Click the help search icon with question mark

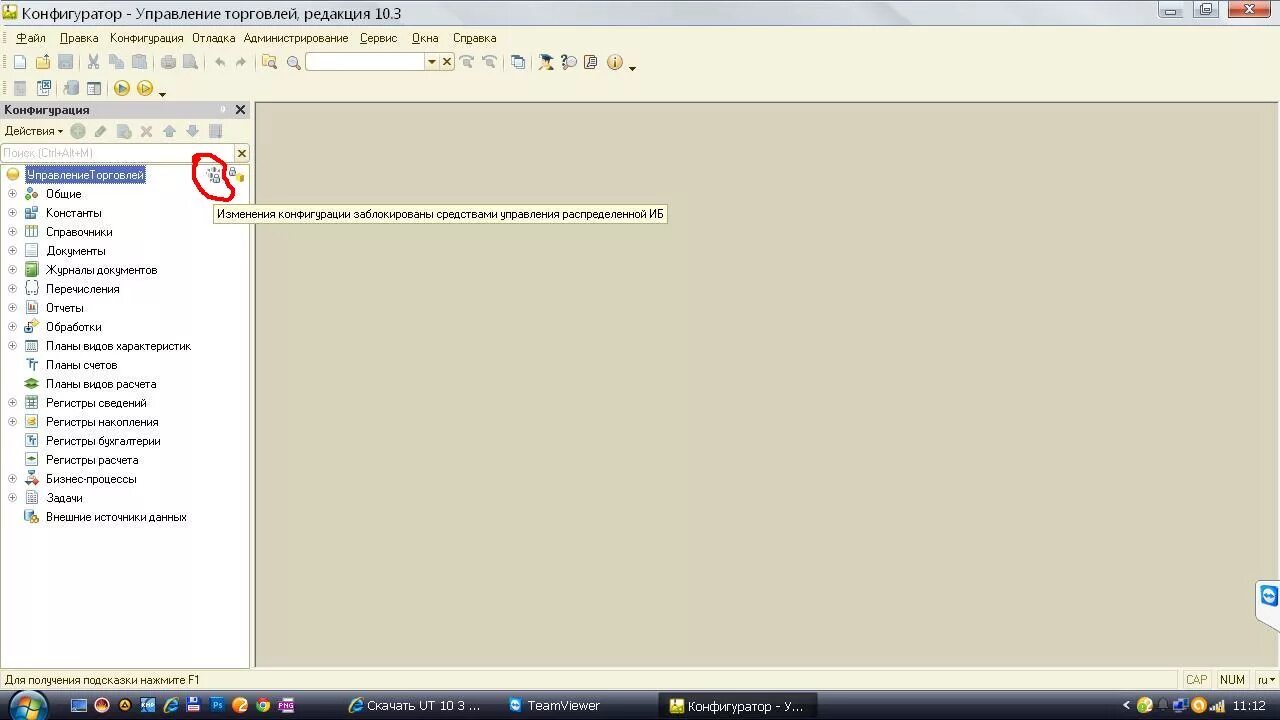tap(569, 62)
